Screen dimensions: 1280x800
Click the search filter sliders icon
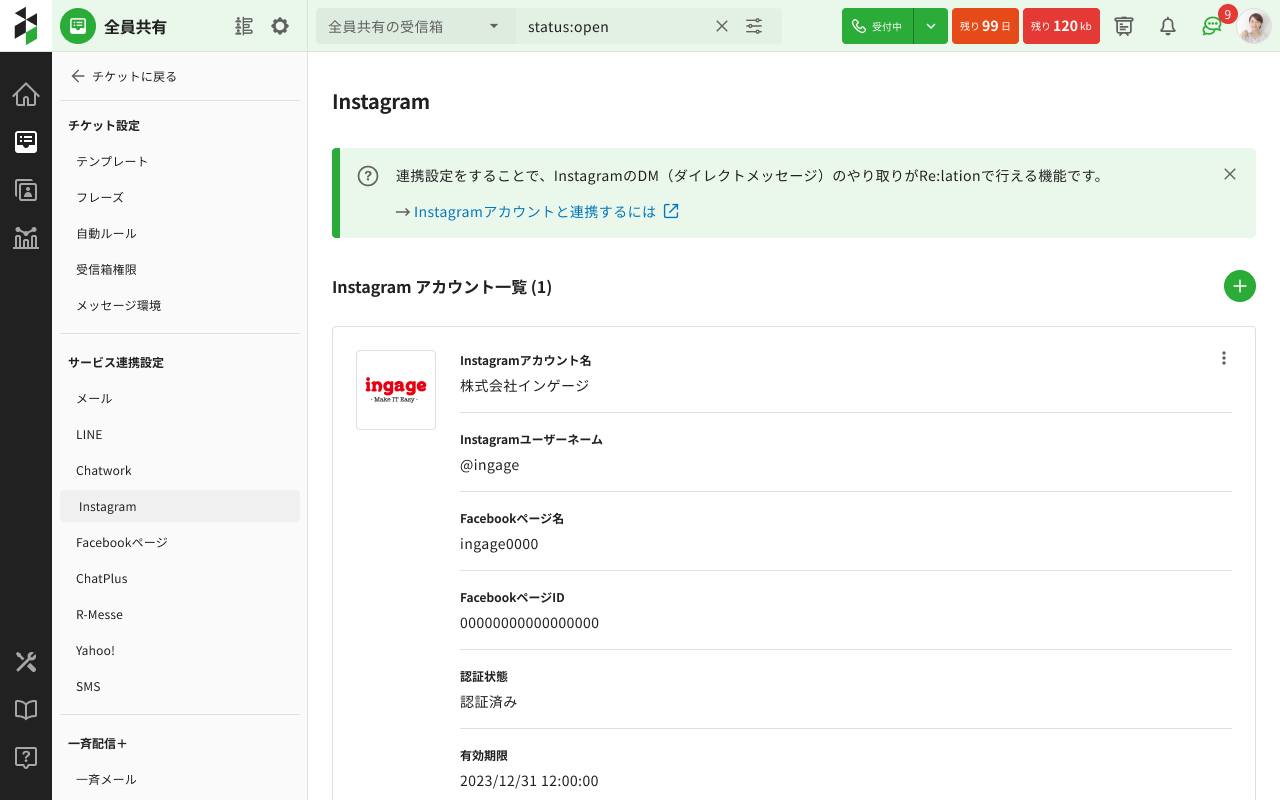pyautogui.click(x=754, y=26)
